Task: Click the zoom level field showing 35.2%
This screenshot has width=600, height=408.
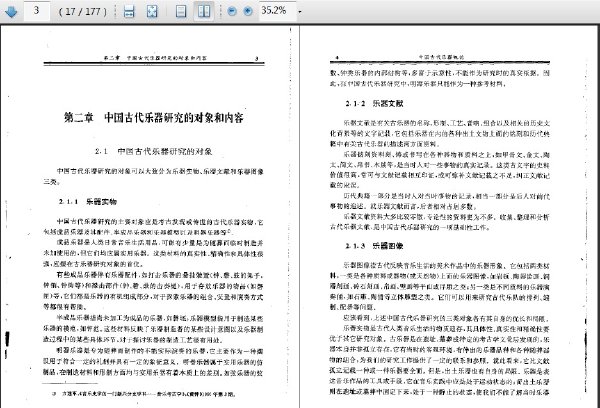Action: [276, 11]
